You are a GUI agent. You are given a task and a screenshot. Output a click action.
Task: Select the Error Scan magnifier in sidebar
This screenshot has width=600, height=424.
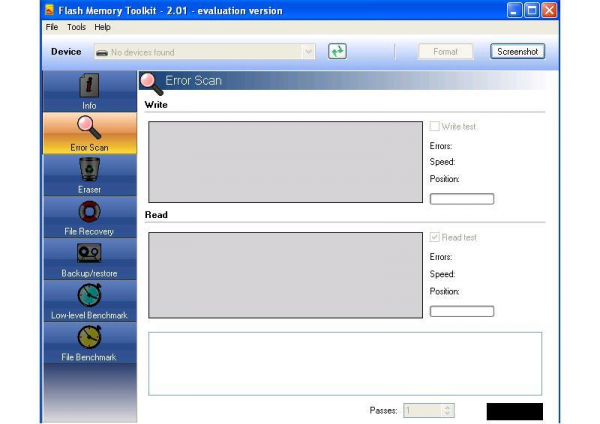pos(89,133)
